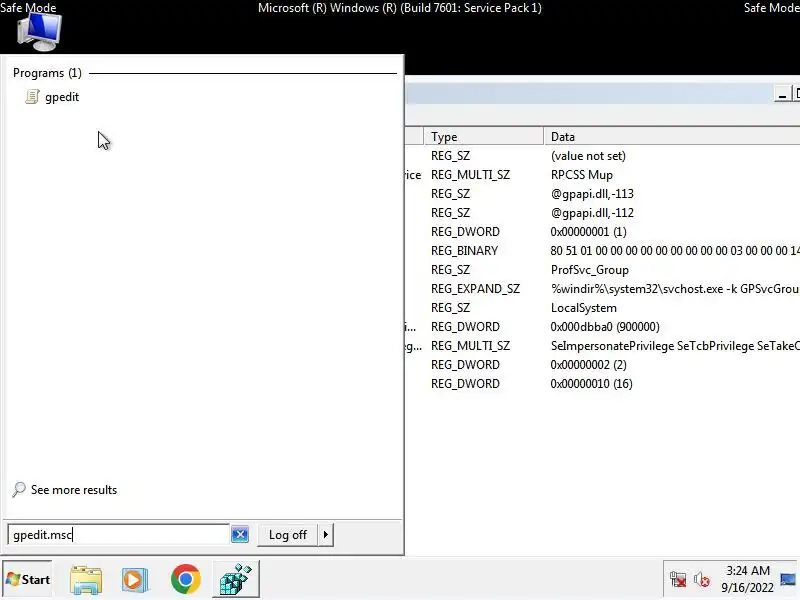Screen dimensions: 800x600
Task: Select the REG_EXPAND_SZ type cell
Action: tap(476, 289)
